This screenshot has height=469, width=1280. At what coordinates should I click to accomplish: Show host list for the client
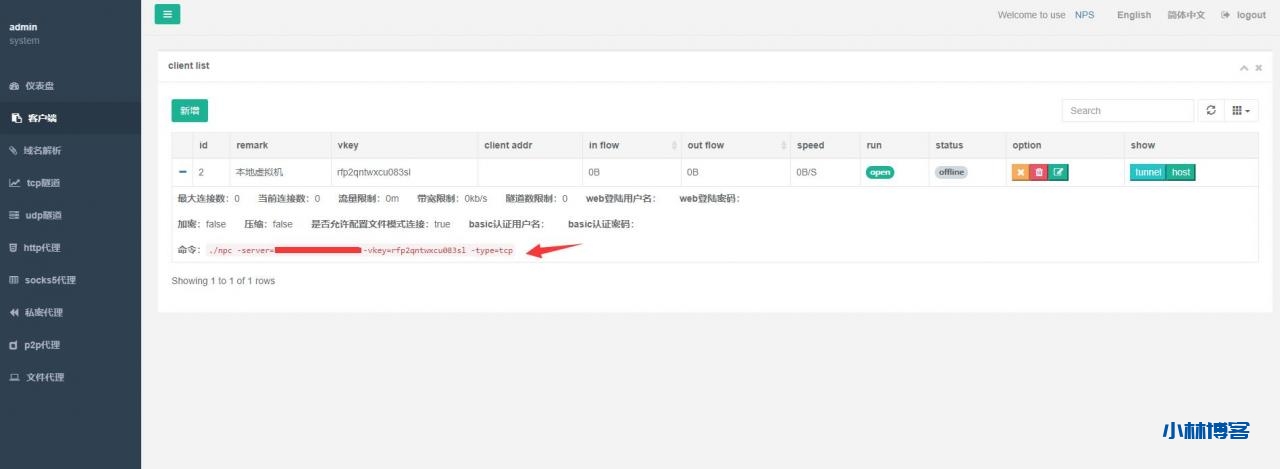tap(1181, 172)
